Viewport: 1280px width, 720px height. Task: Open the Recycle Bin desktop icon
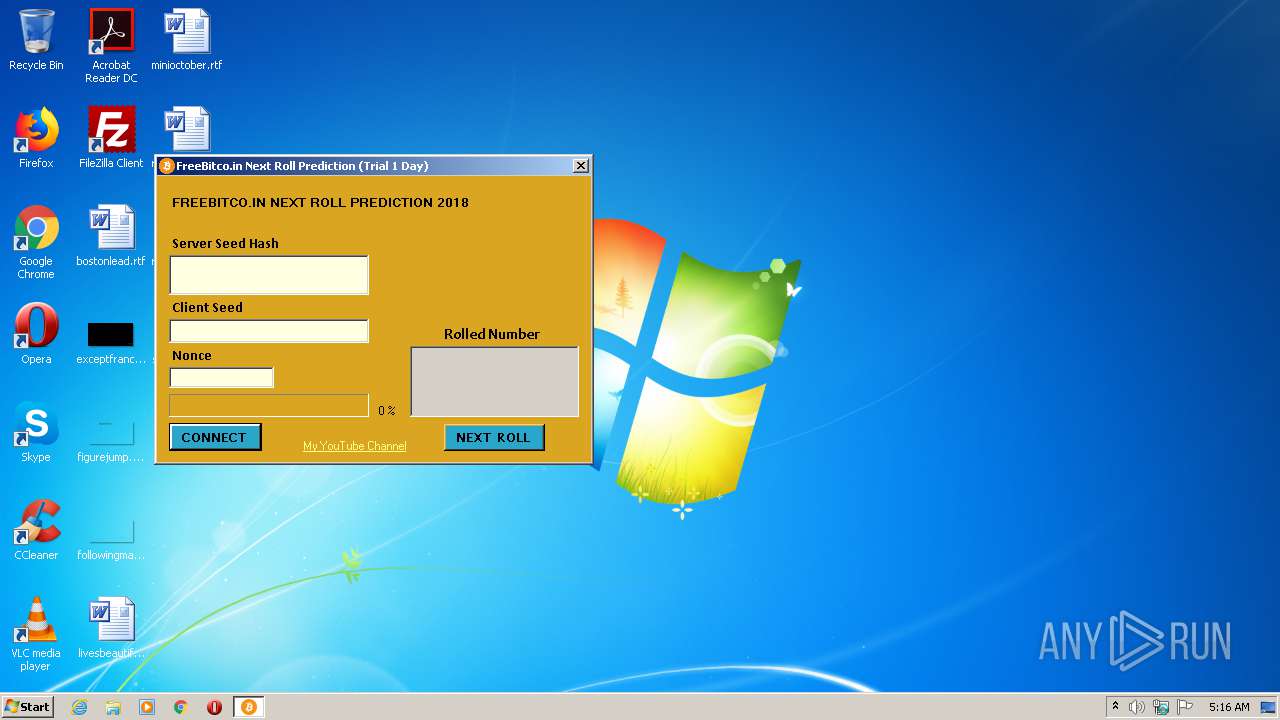tap(36, 40)
